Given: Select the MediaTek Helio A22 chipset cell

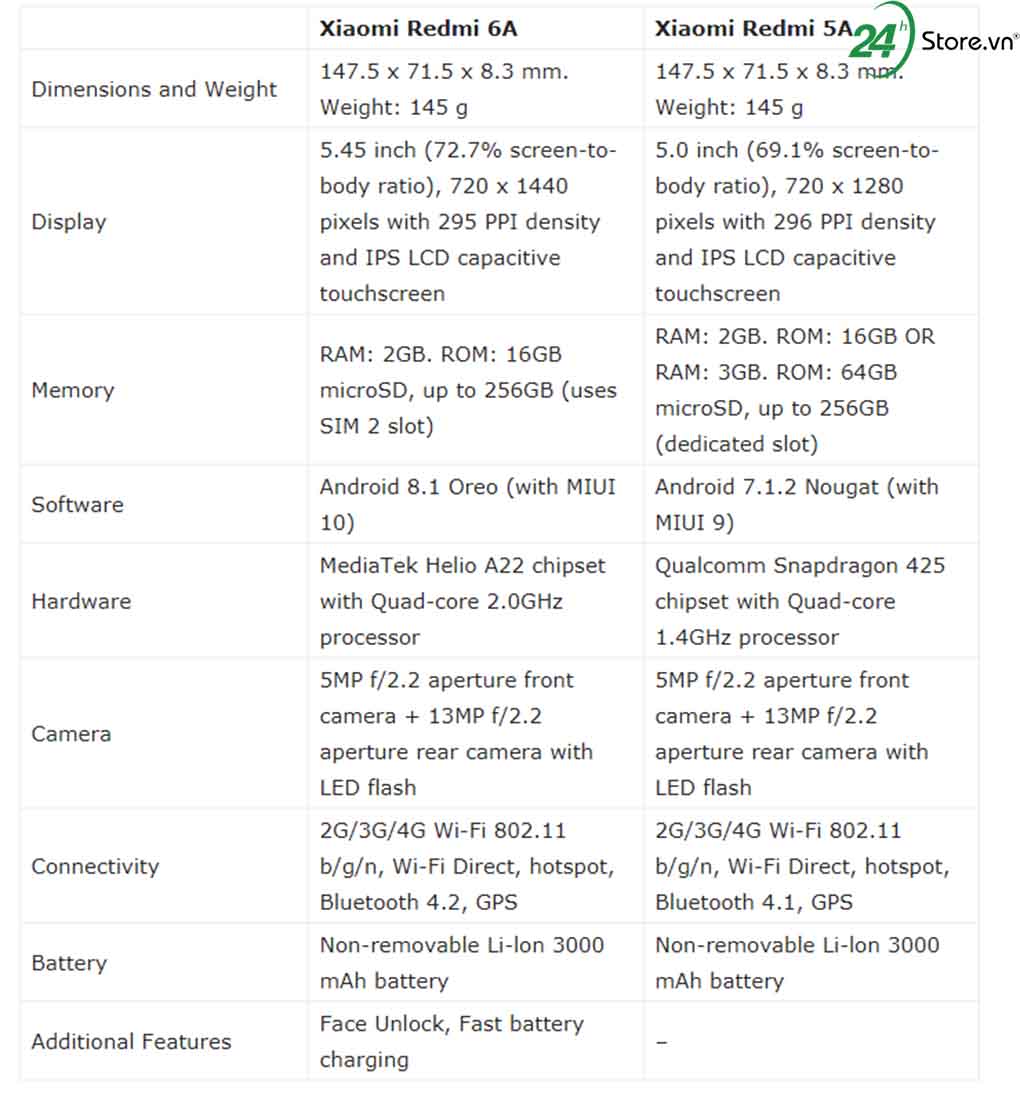Looking at the screenshot, I should [x=462, y=601].
